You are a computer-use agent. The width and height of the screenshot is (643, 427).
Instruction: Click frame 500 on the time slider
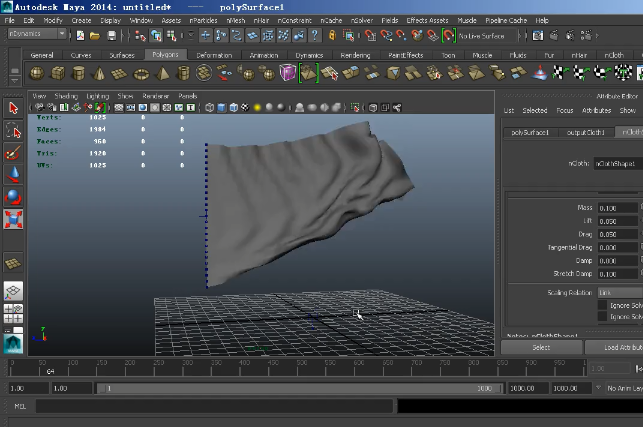click(302, 368)
